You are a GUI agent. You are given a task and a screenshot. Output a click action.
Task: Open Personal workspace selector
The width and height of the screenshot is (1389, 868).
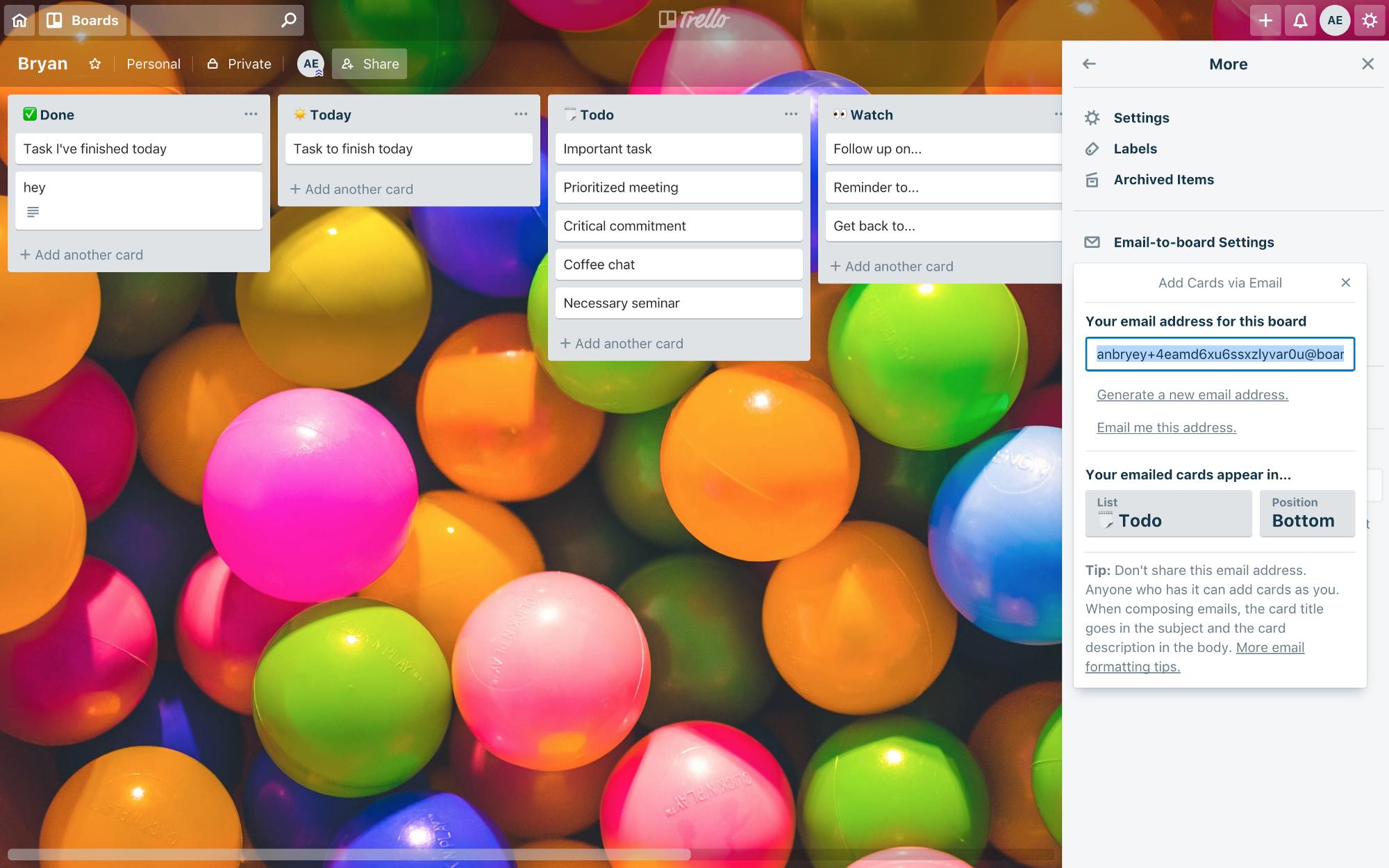pyautogui.click(x=153, y=64)
